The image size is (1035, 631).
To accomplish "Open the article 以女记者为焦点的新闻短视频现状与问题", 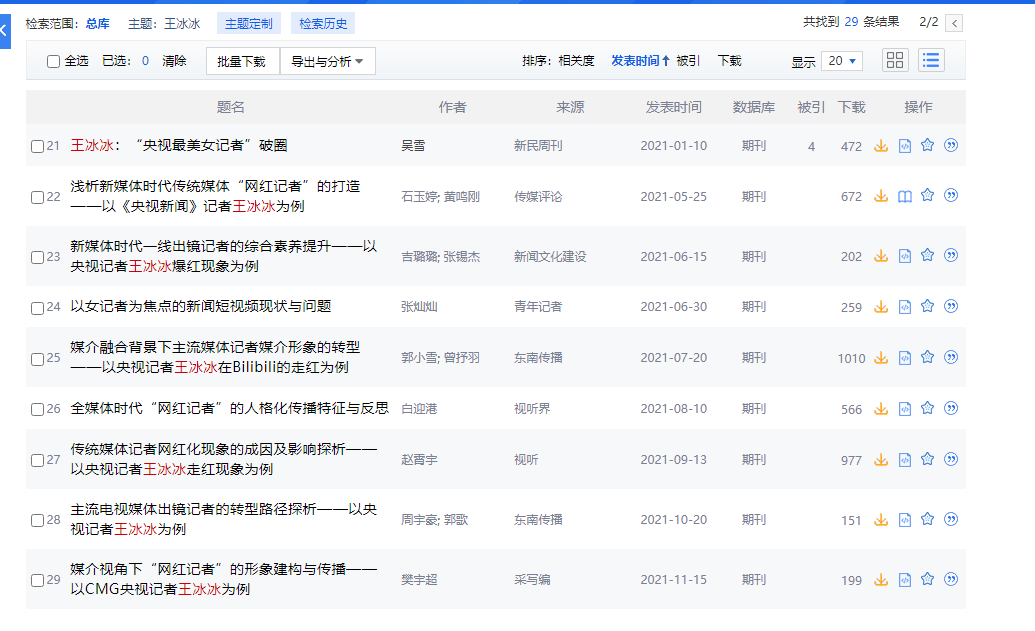I will (201, 306).
